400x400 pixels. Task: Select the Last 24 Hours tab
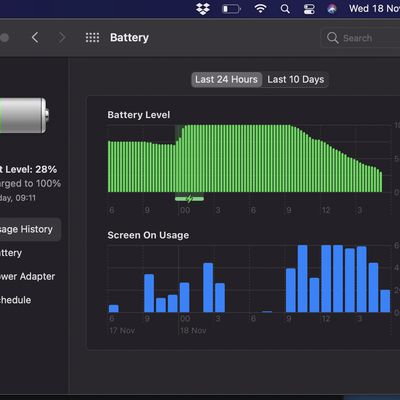click(x=226, y=80)
